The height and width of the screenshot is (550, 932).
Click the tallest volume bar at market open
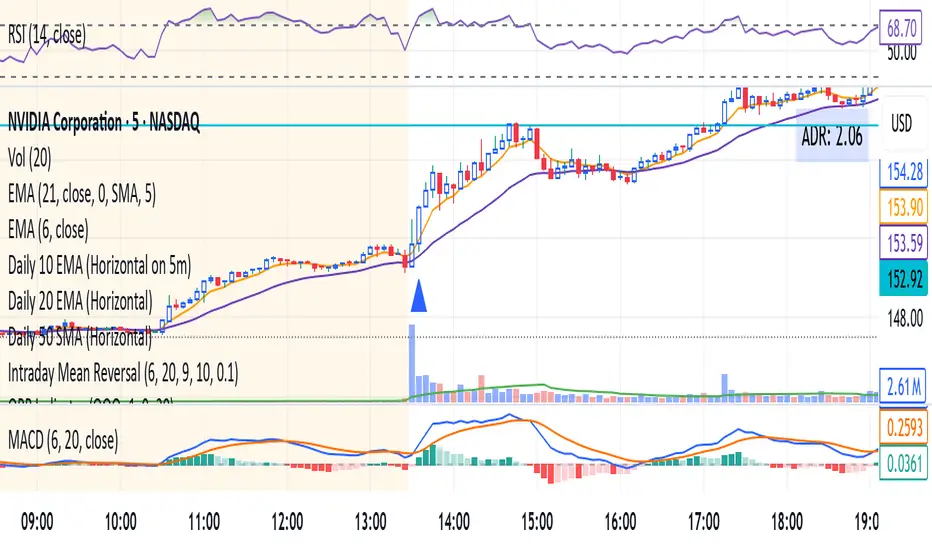[411, 363]
